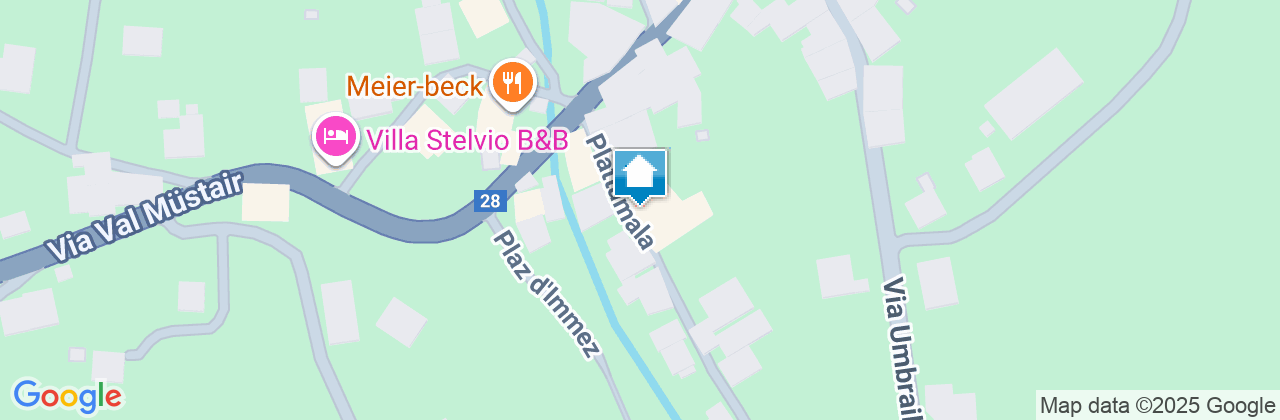Click the Map data ©2025 Google attribution
Image resolution: width=1280 pixels, height=420 pixels.
(x=1158, y=405)
